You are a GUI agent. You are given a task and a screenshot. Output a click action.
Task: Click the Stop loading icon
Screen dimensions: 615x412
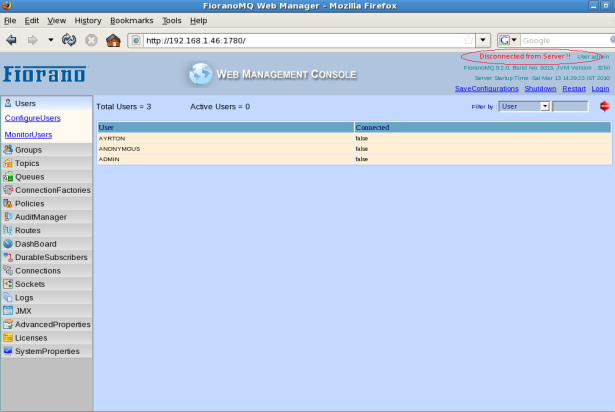91,40
